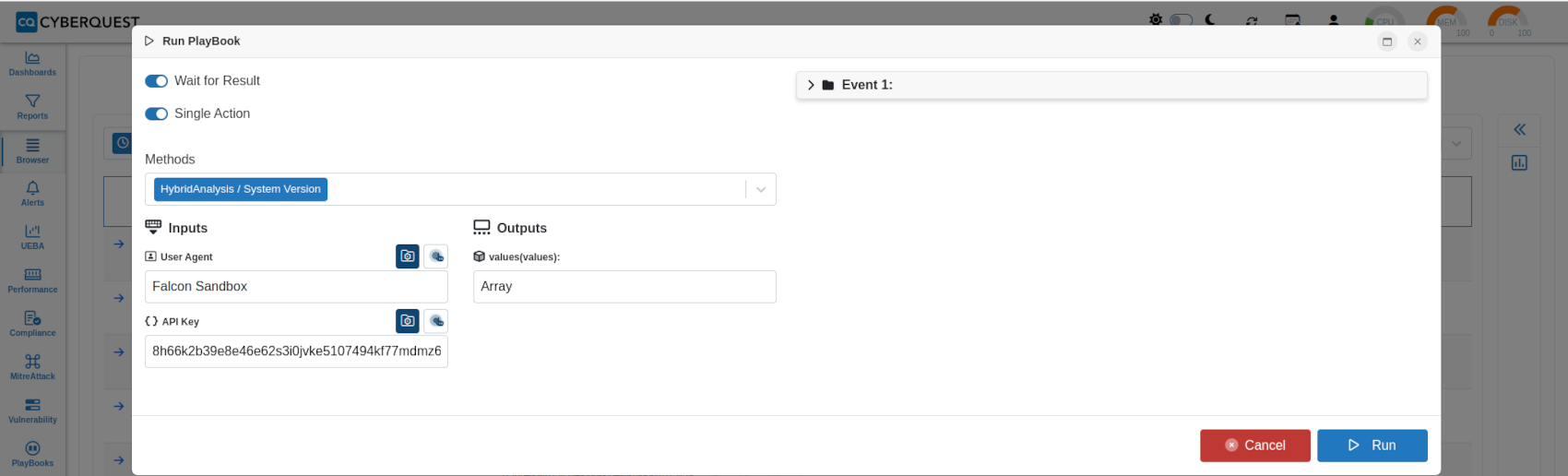The image size is (1568, 476).
Task: Go to Reports in the sidebar
Action: pos(32,107)
